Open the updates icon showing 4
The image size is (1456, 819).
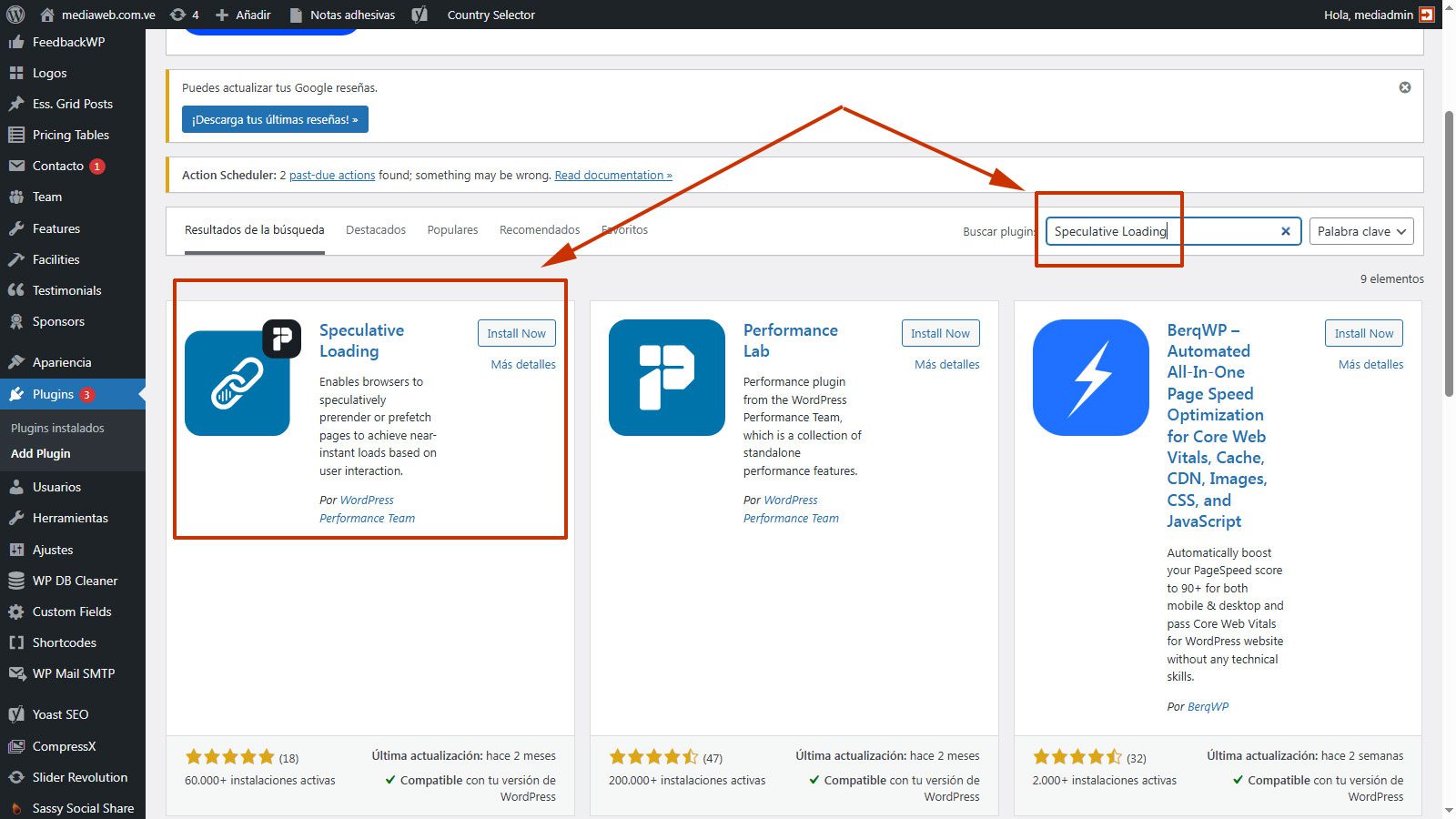[x=185, y=15]
